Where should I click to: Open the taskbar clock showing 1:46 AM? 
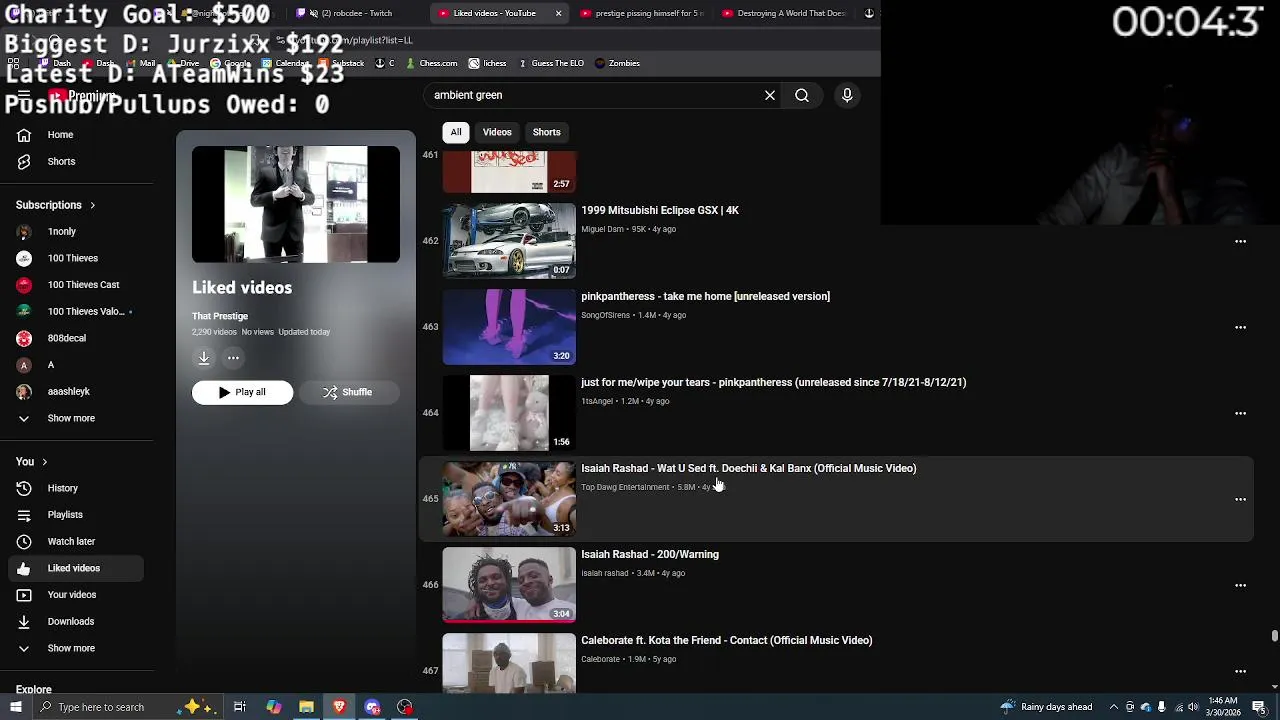(1223, 707)
